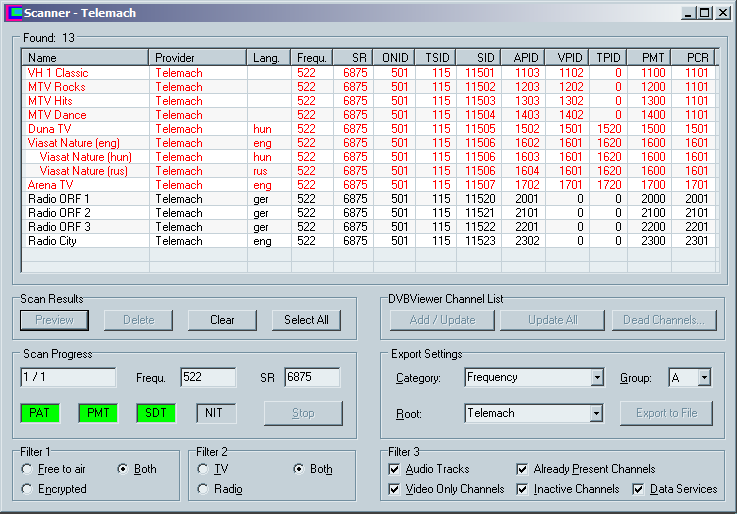Select the Arena TV channel row
Screen dimensions: 737x514
[369, 185]
